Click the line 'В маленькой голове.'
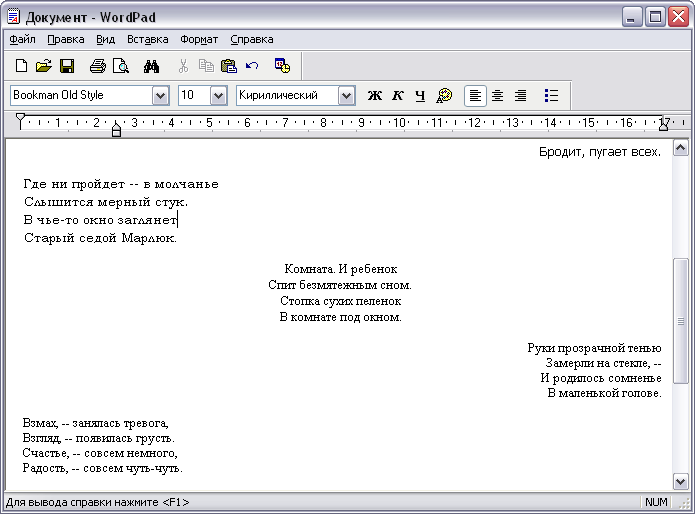The width and height of the screenshot is (695, 514). [x=605, y=393]
